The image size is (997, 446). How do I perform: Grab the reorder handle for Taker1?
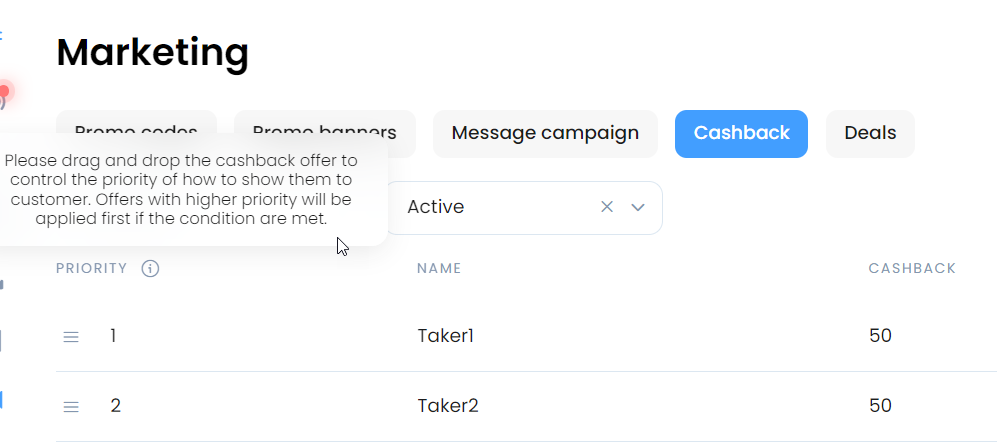tap(71, 337)
